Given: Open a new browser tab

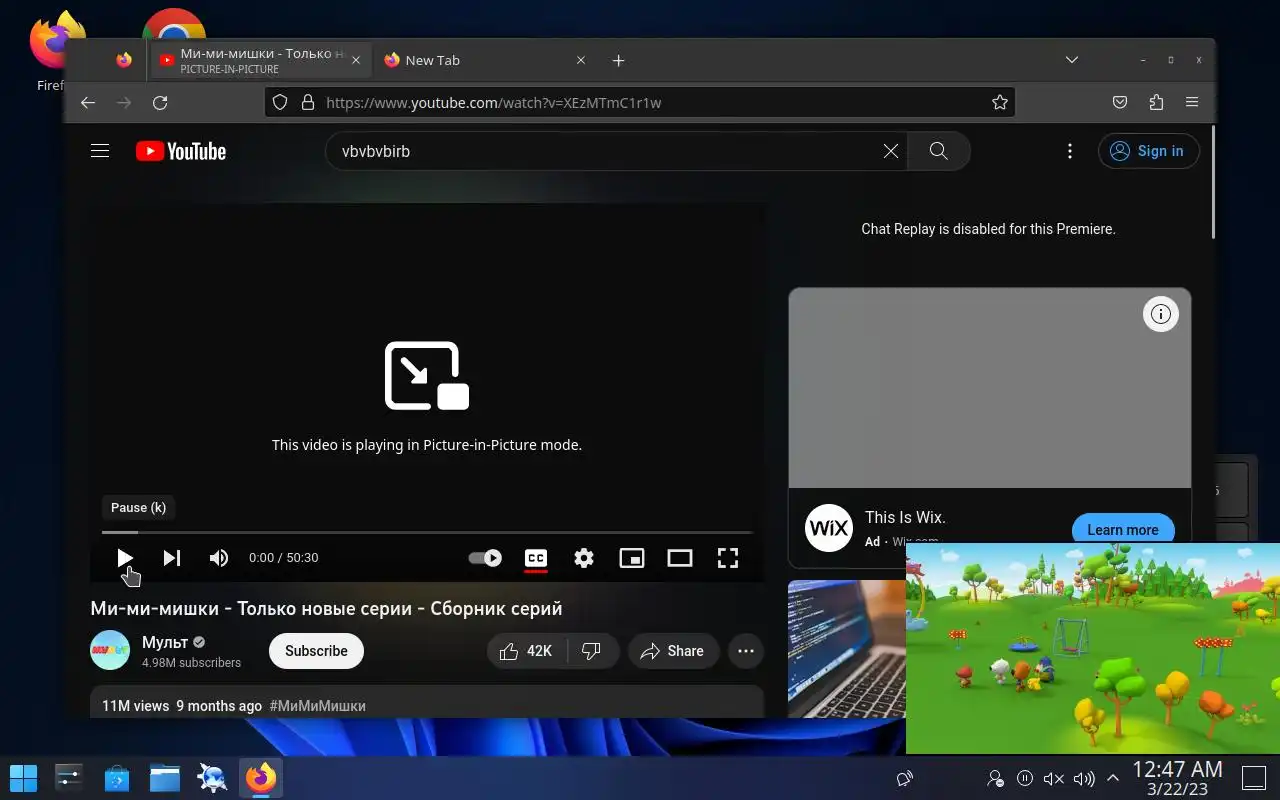Looking at the screenshot, I should pyautogui.click(x=618, y=60).
